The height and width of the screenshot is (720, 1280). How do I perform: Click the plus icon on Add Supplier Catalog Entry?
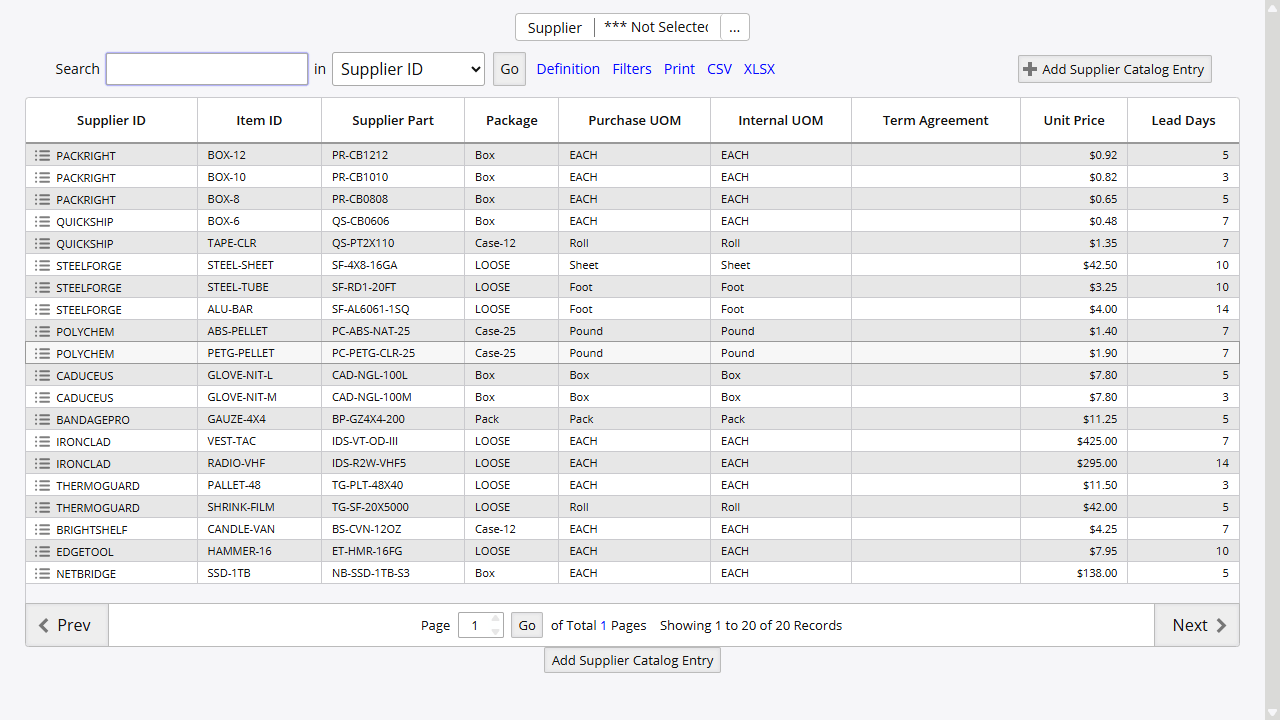[1030, 69]
